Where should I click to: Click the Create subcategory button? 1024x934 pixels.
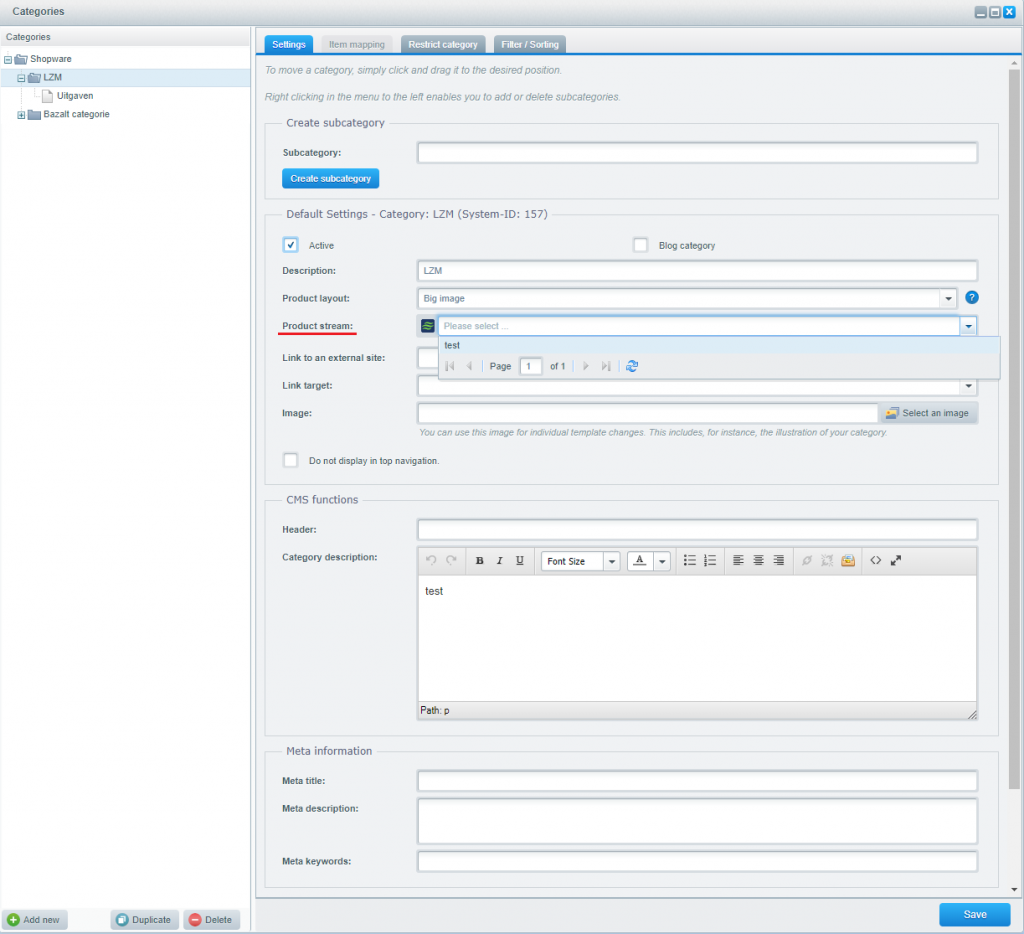pyautogui.click(x=330, y=178)
